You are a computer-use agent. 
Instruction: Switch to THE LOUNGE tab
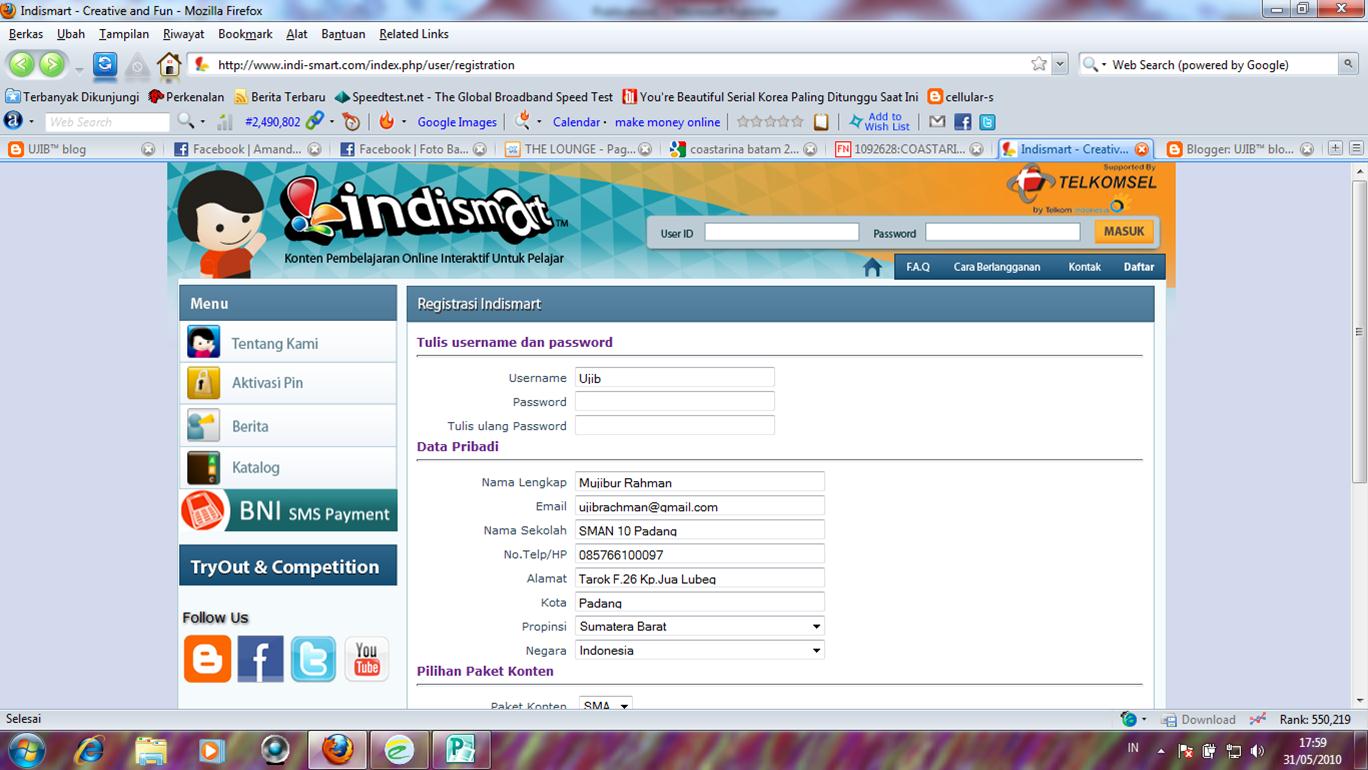pyautogui.click(x=579, y=149)
